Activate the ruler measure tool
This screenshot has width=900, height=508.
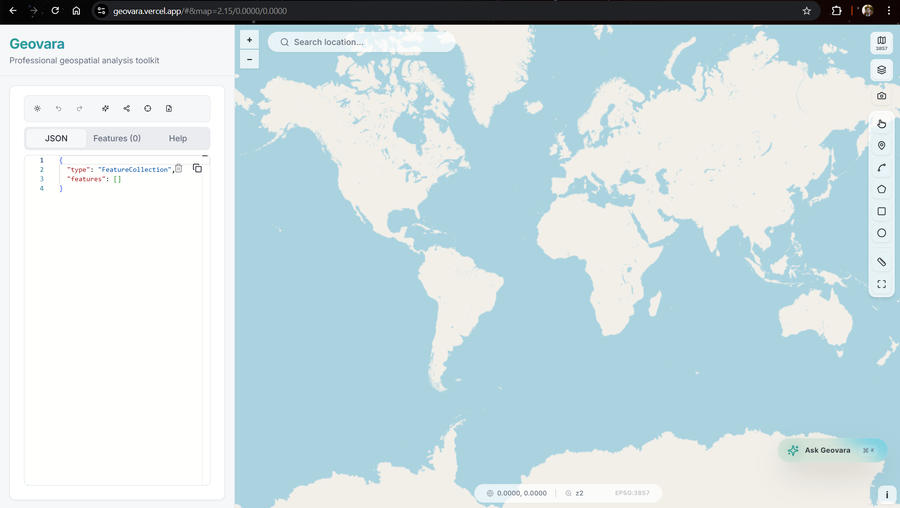882,262
